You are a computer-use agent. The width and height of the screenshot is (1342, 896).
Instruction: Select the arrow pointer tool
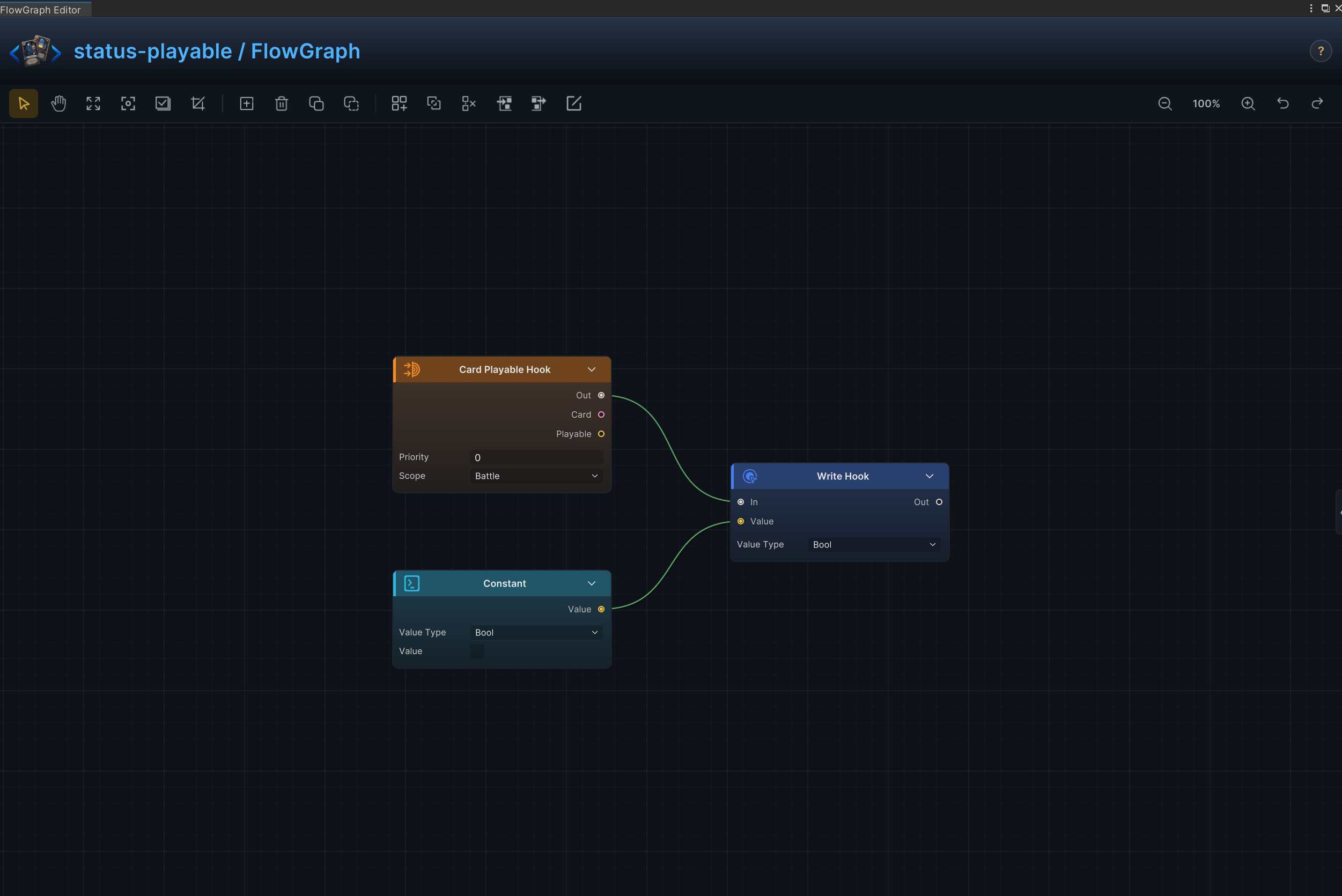click(x=24, y=103)
